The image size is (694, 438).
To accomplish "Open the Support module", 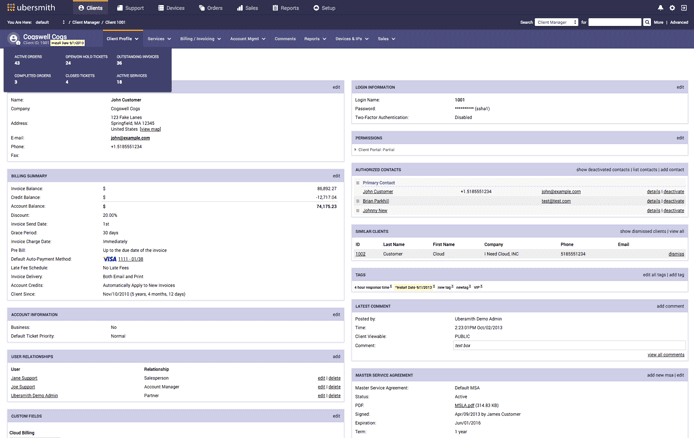I will coord(130,8).
